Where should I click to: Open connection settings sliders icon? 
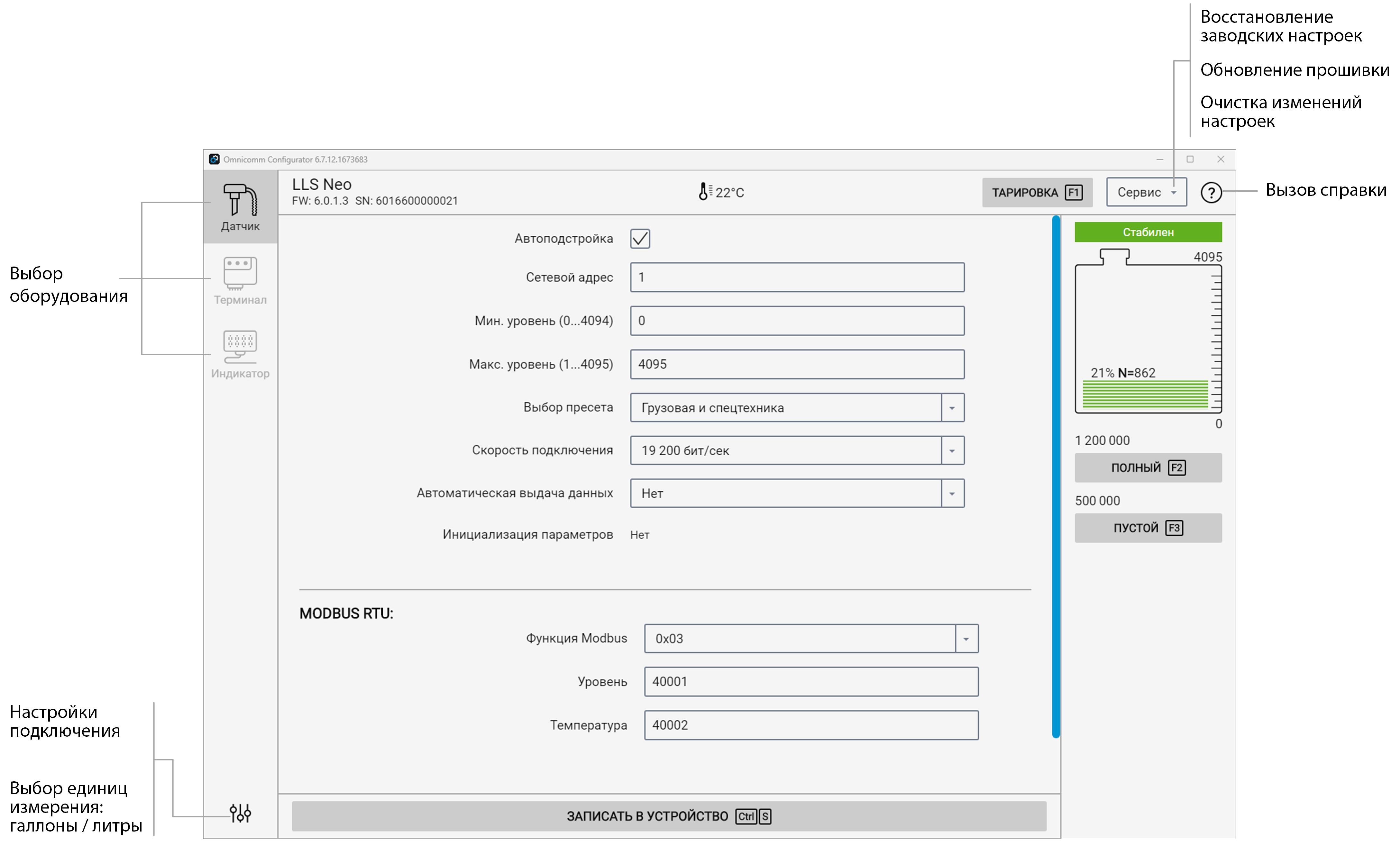click(240, 813)
